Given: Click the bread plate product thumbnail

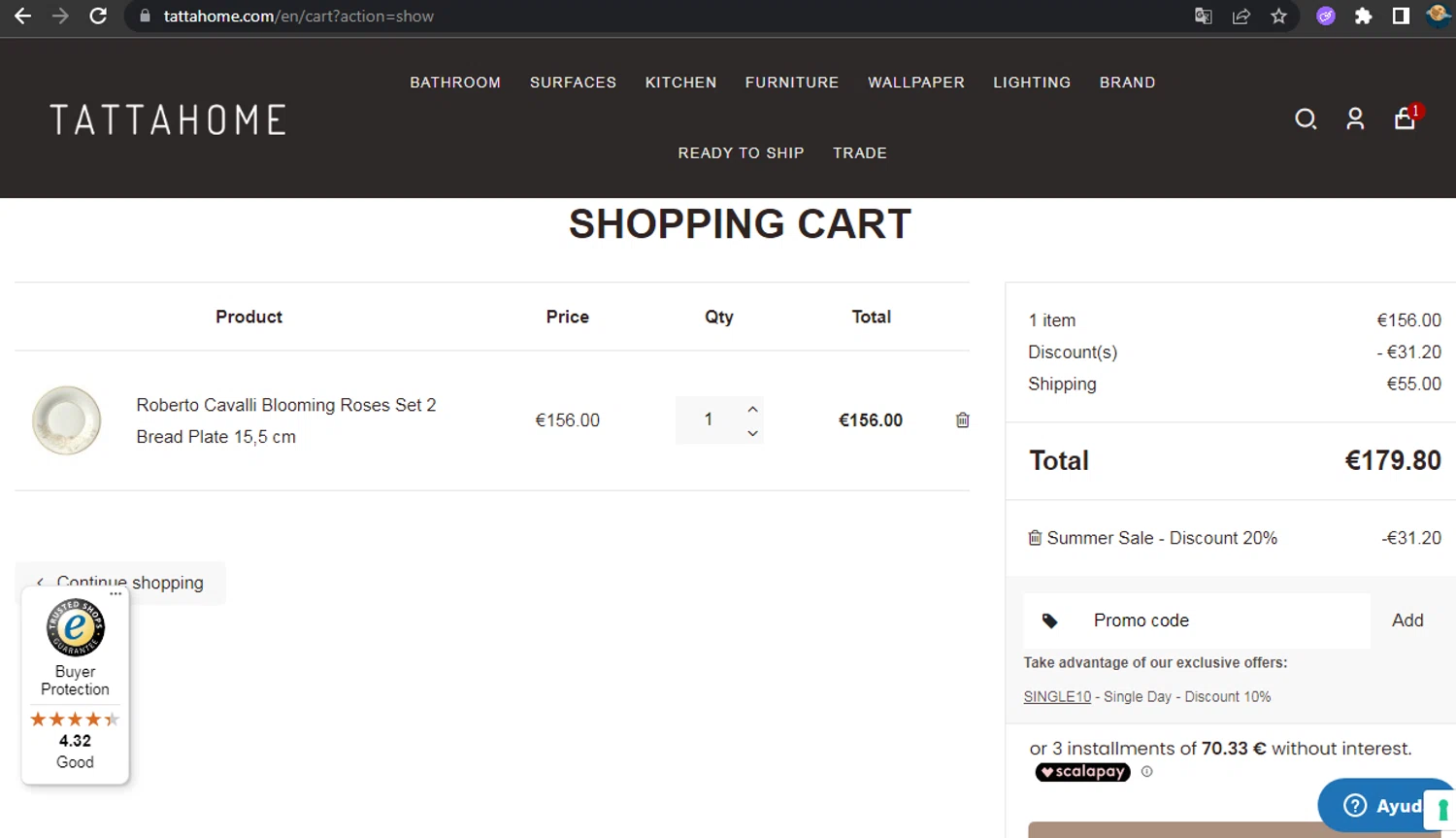Looking at the screenshot, I should [x=67, y=420].
